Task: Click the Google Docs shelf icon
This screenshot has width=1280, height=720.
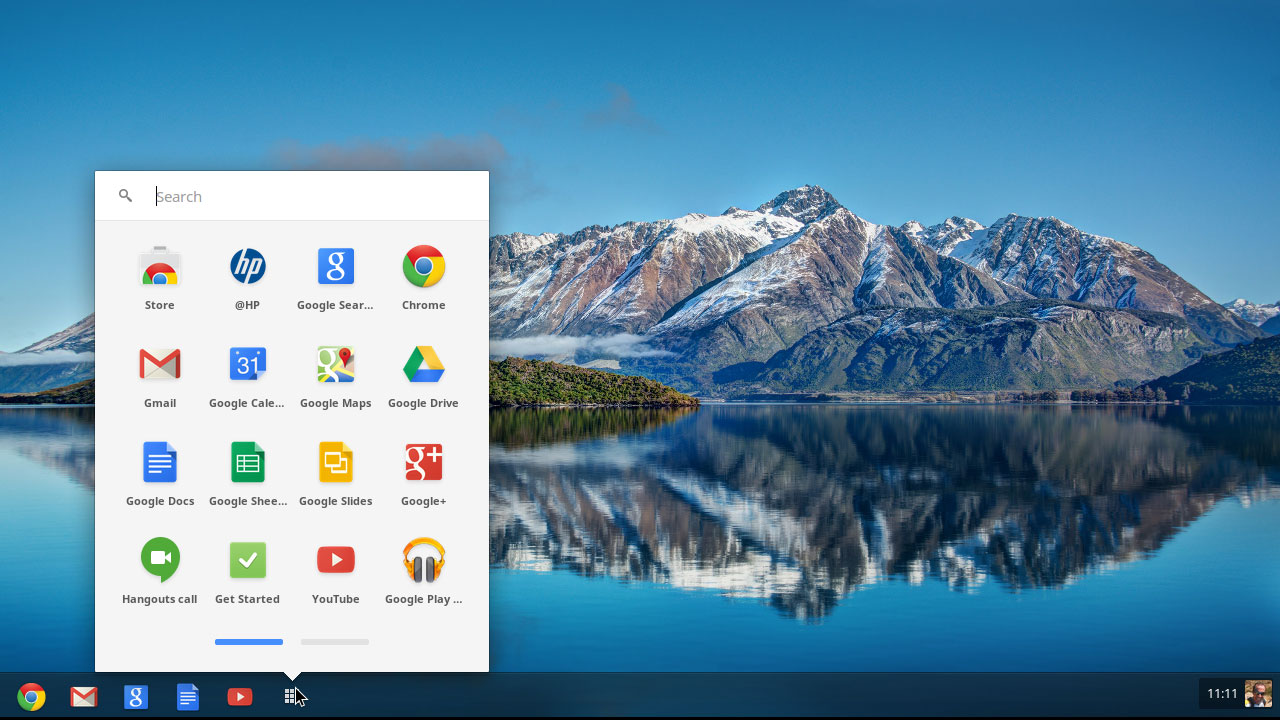Action: click(x=188, y=697)
